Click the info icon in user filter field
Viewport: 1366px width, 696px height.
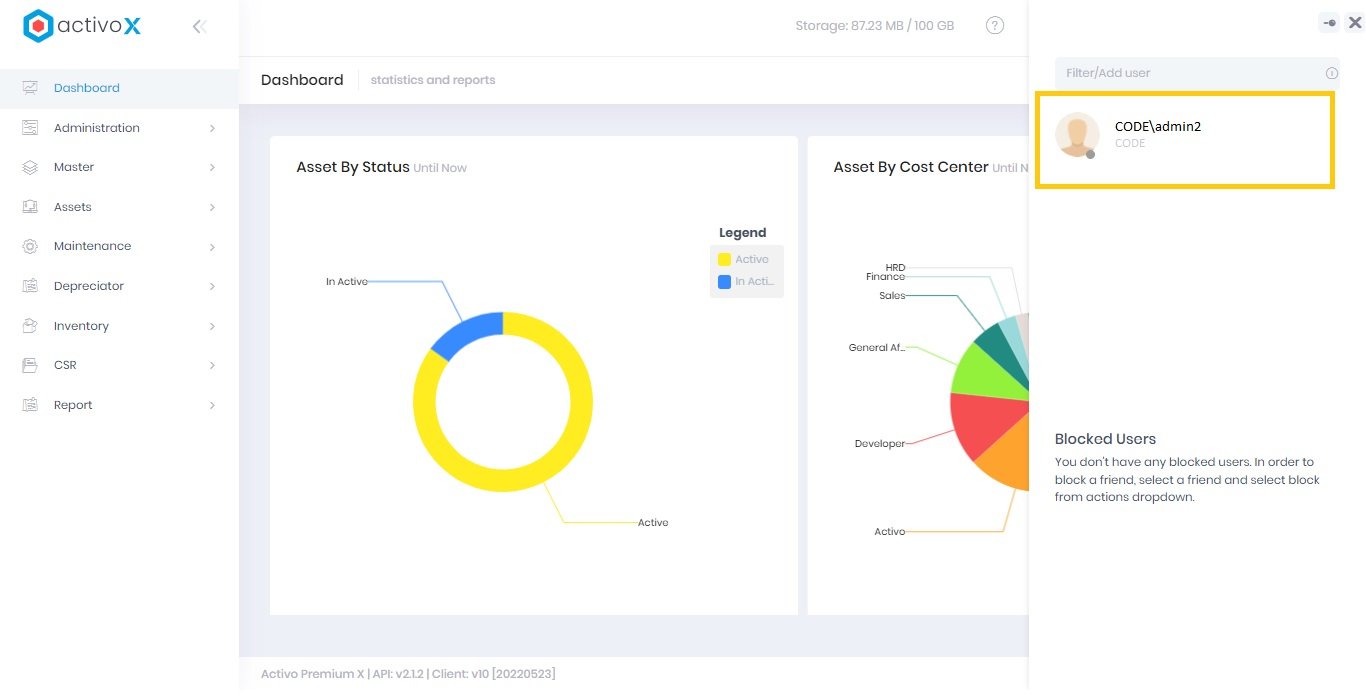point(1331,73)
